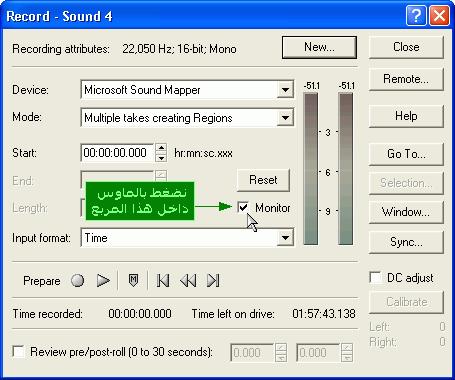Click the New... button

[x=319, y=47]
